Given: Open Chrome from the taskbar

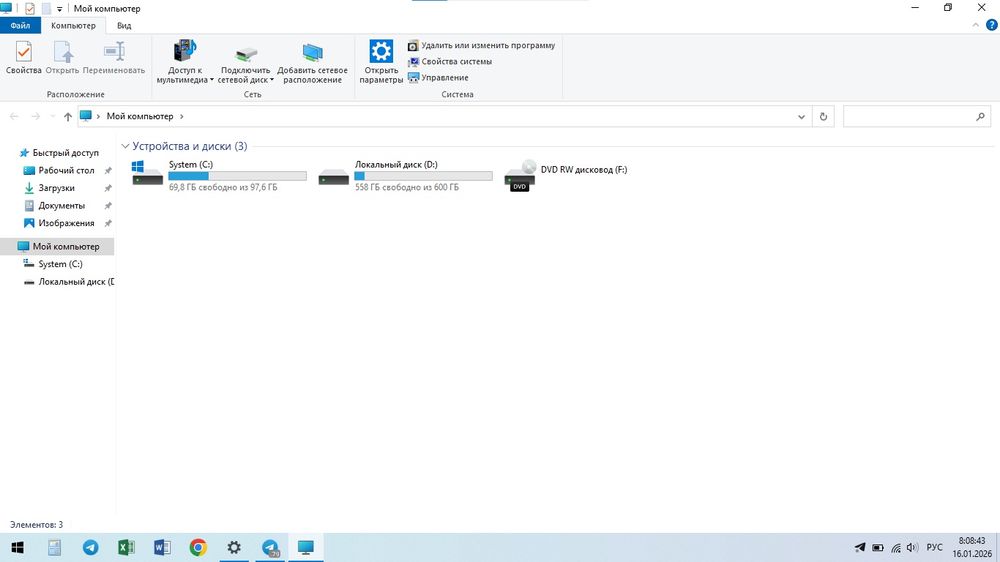Looking at the screenshot, I should point(198,547).
